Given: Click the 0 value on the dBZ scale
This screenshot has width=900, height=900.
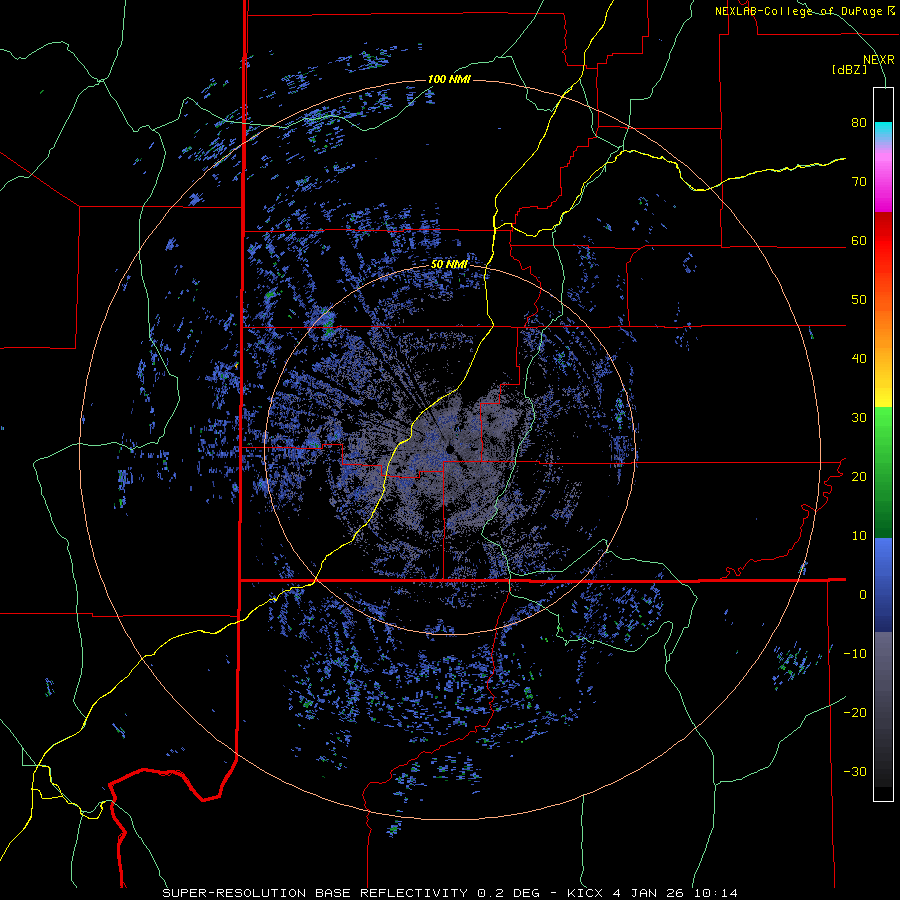Looking at the screenshot, I should tap(863, 595).
